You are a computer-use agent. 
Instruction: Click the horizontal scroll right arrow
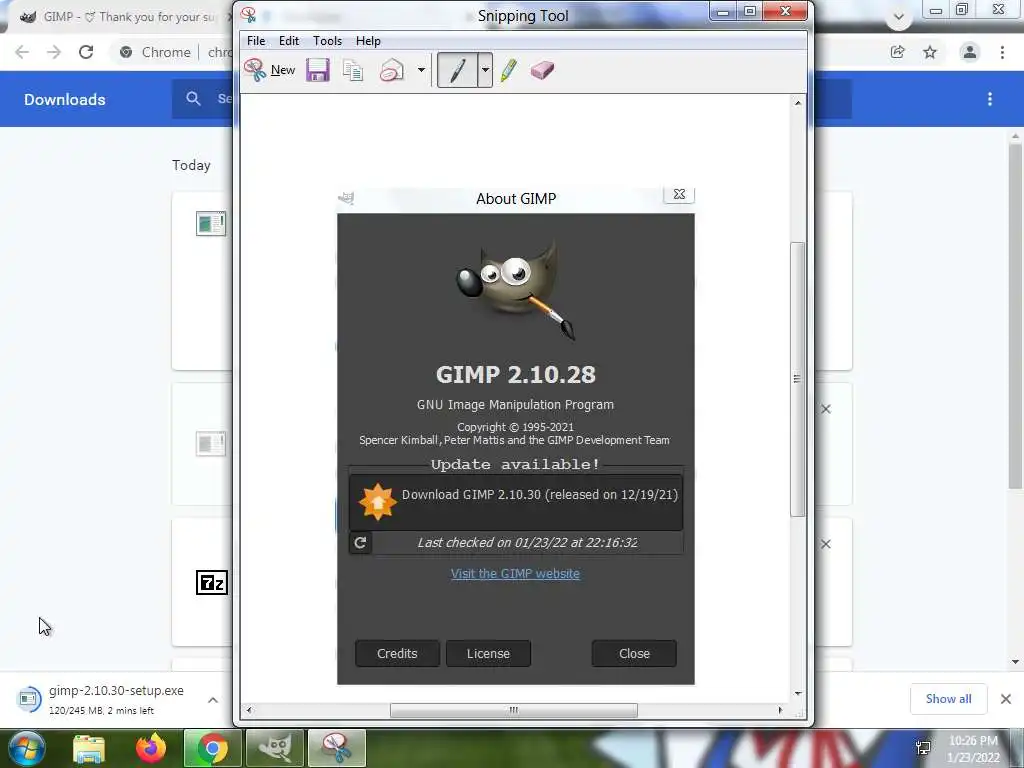pyautogui.click(x=780, y=710)
